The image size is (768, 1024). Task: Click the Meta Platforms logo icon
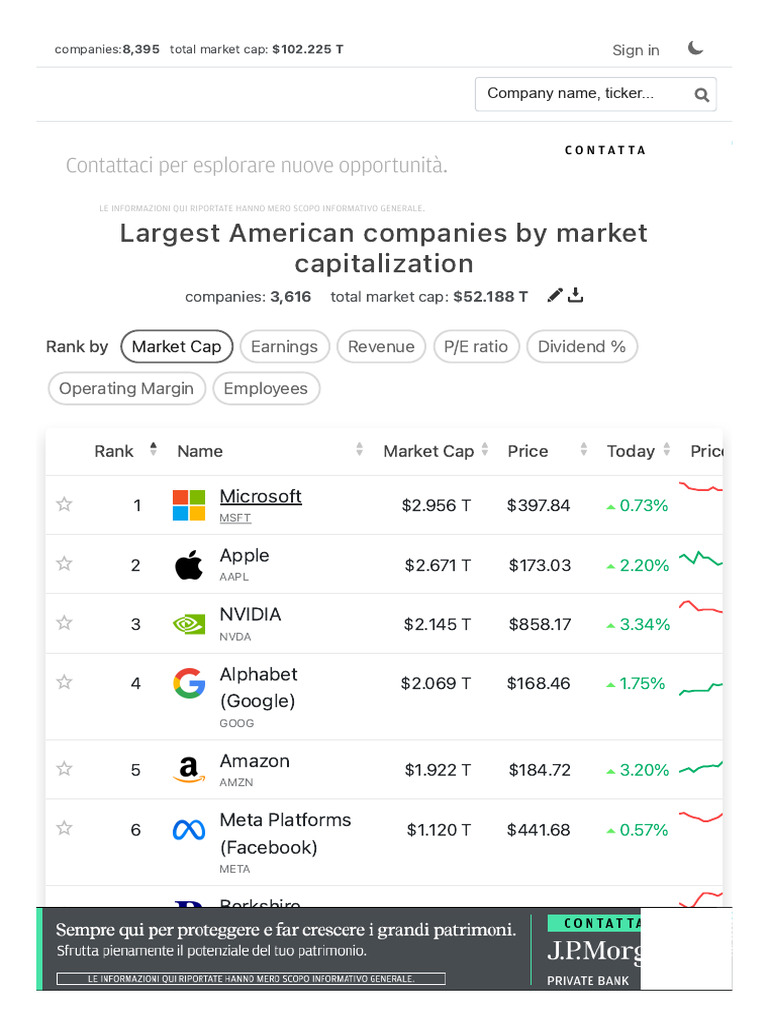189,829
